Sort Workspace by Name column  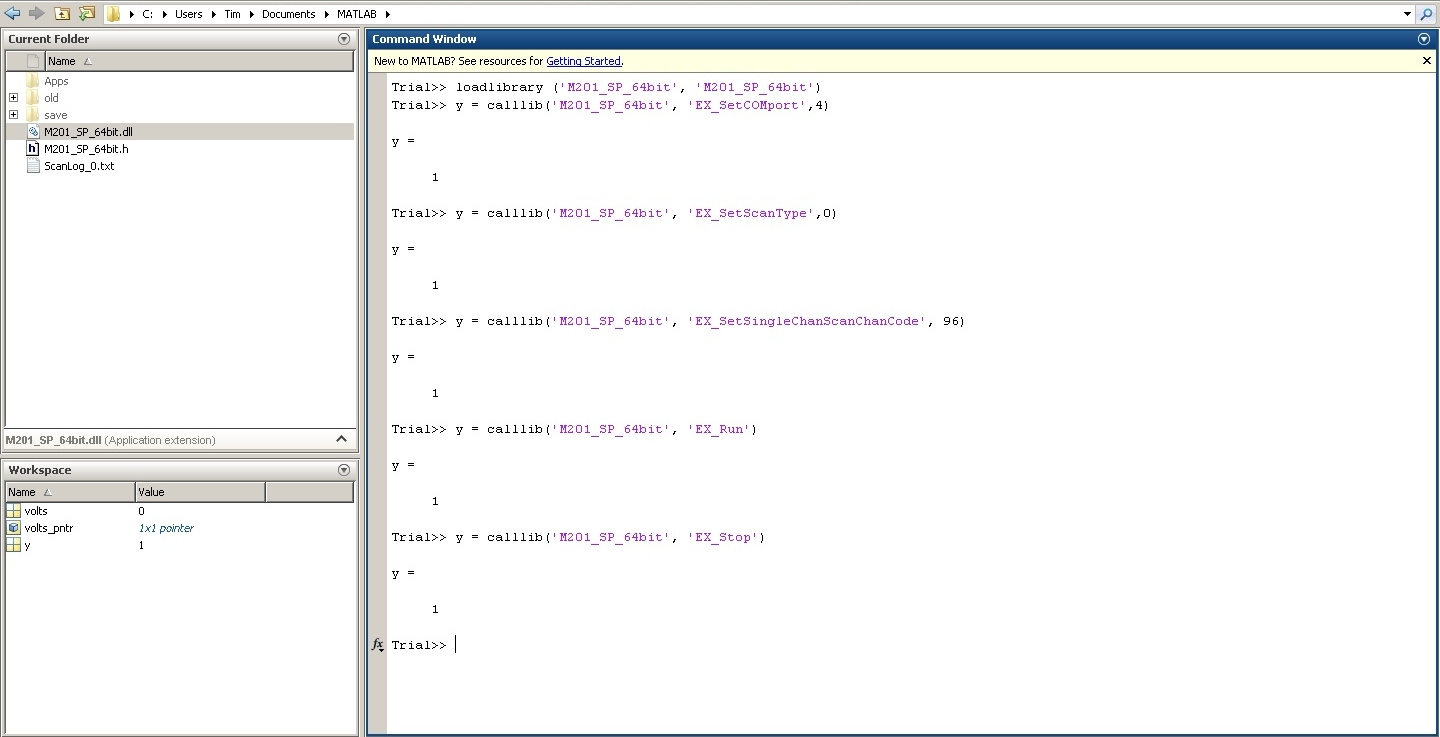click(x=70, y=492)
